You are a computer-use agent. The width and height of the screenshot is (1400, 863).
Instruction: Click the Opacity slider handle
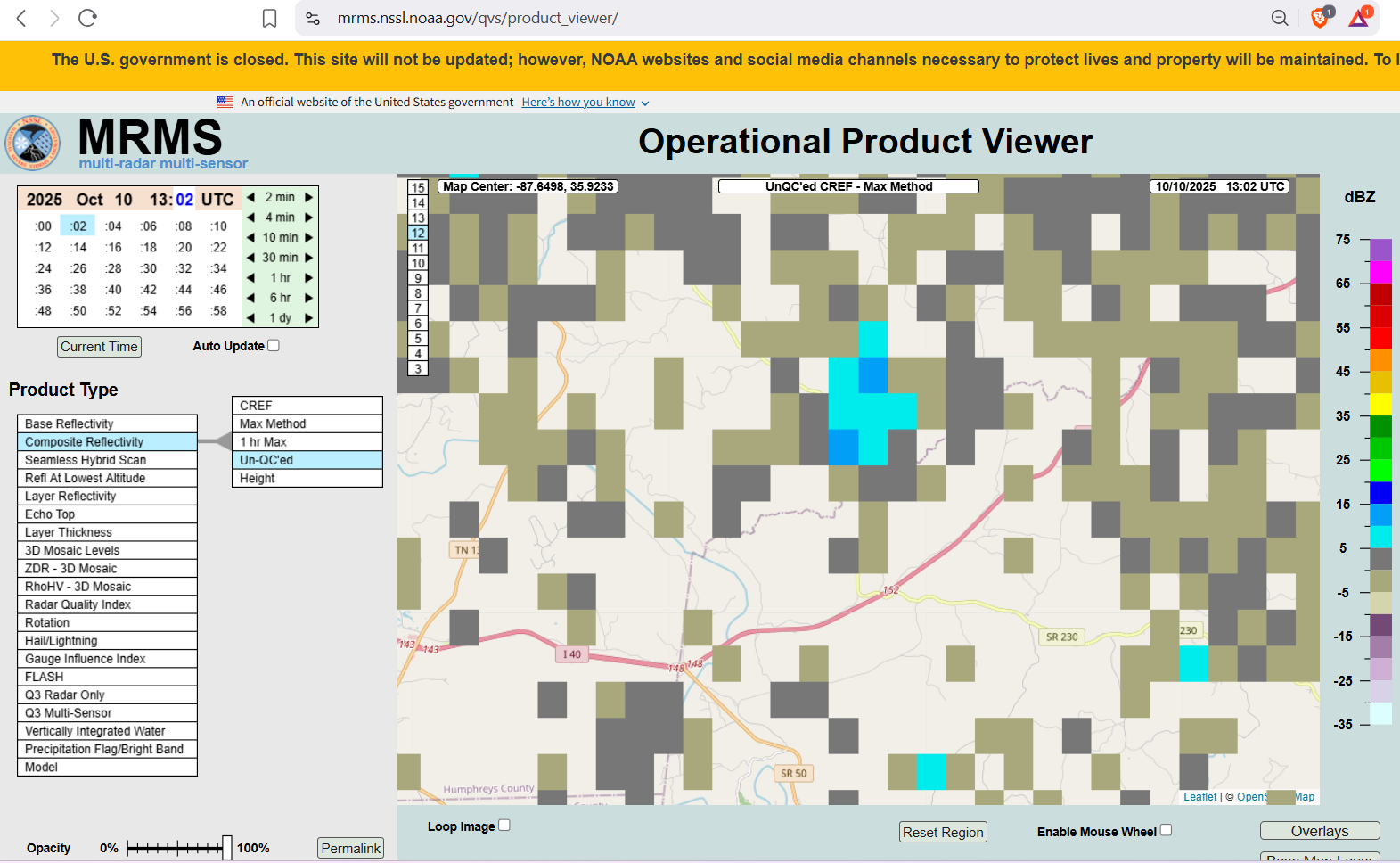pyautogui.click(x=227, y=848)
